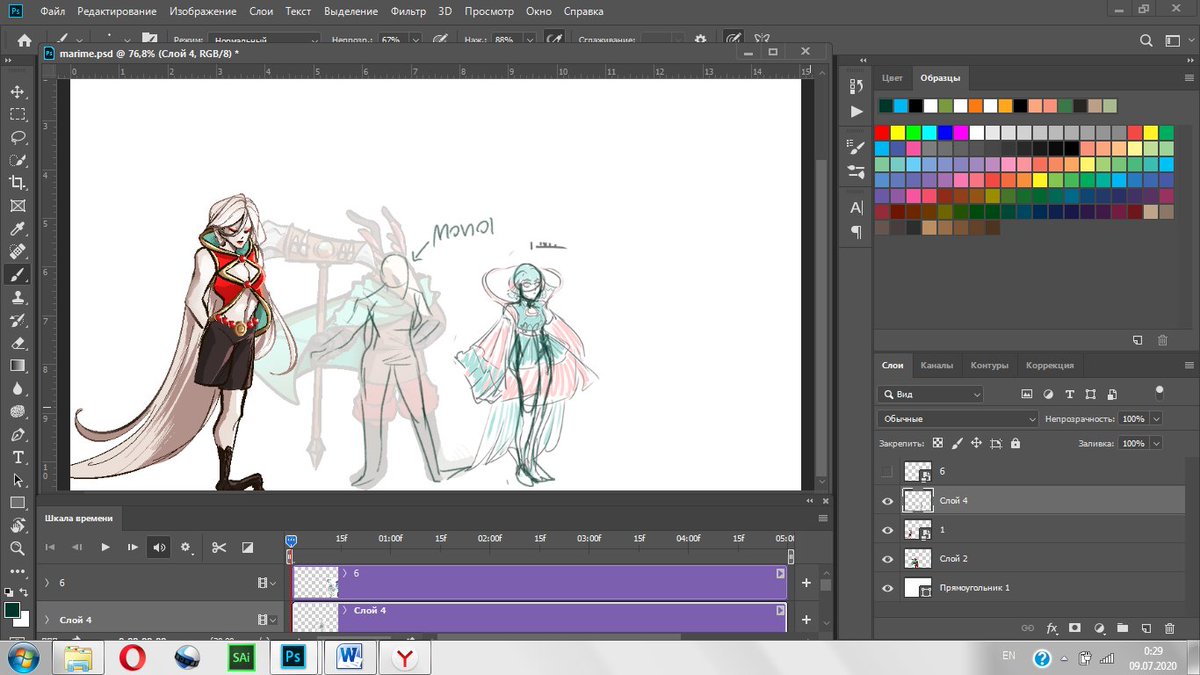Activate the Eraser tool
Image resolution: width=1200 pixels, height=675 pixels.
(17, 343)
